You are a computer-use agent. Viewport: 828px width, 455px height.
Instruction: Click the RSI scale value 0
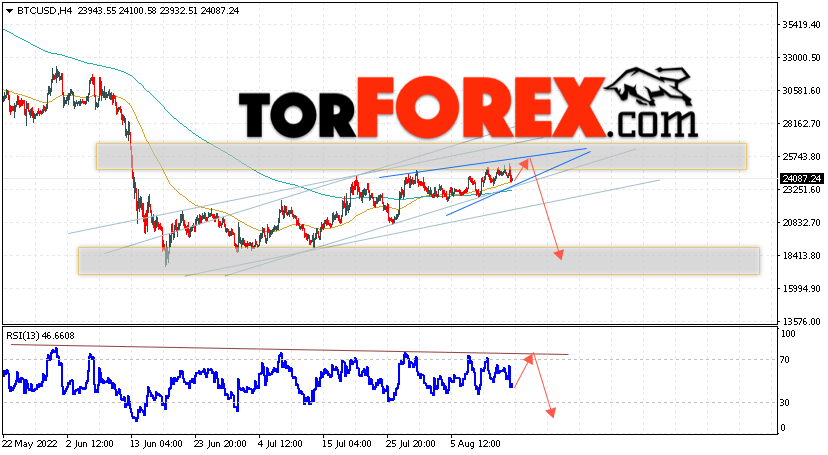783,428
